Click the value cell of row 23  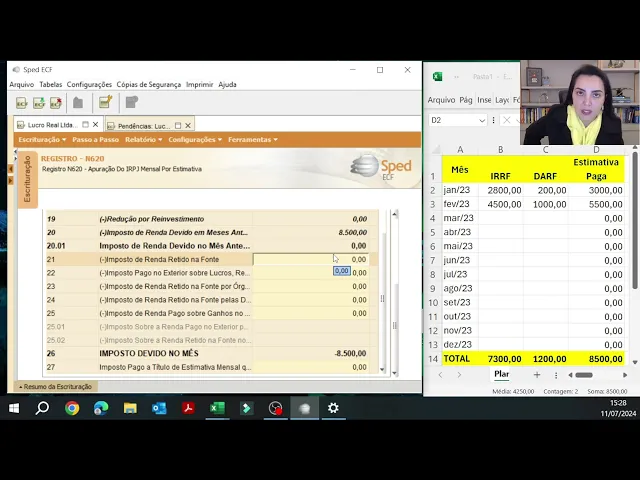[x=311, y=286]
